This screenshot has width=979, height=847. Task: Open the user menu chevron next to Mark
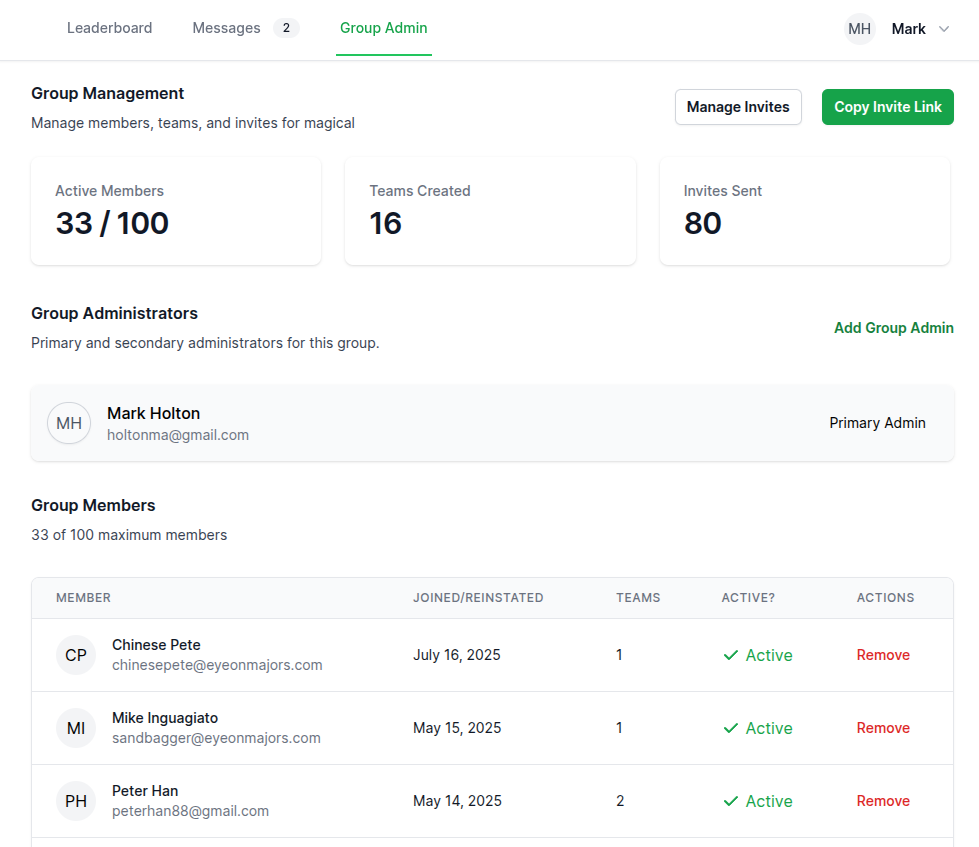pos(946,29)
